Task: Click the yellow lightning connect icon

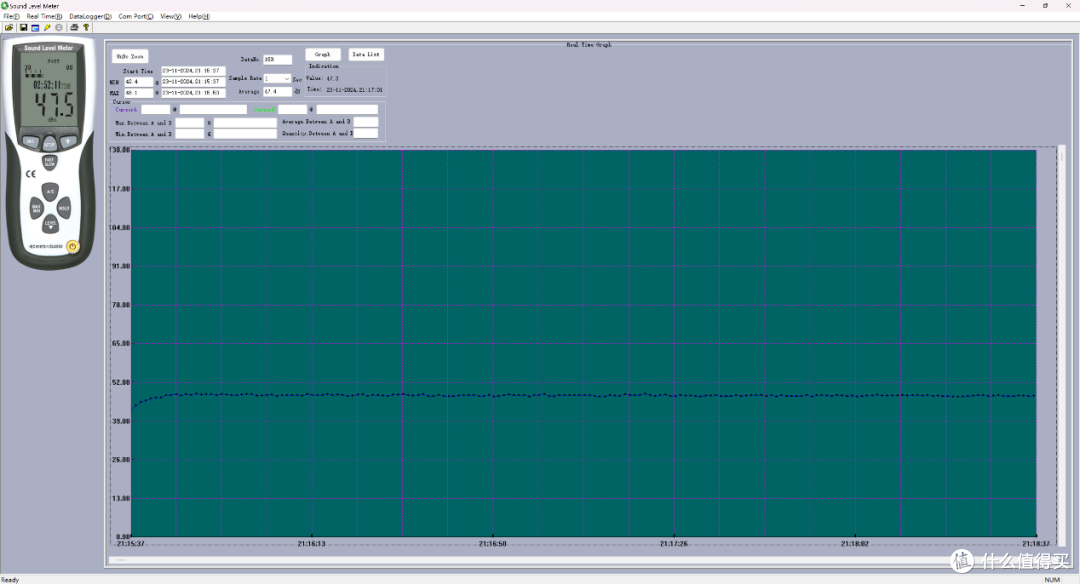Action: pos(48,28)
